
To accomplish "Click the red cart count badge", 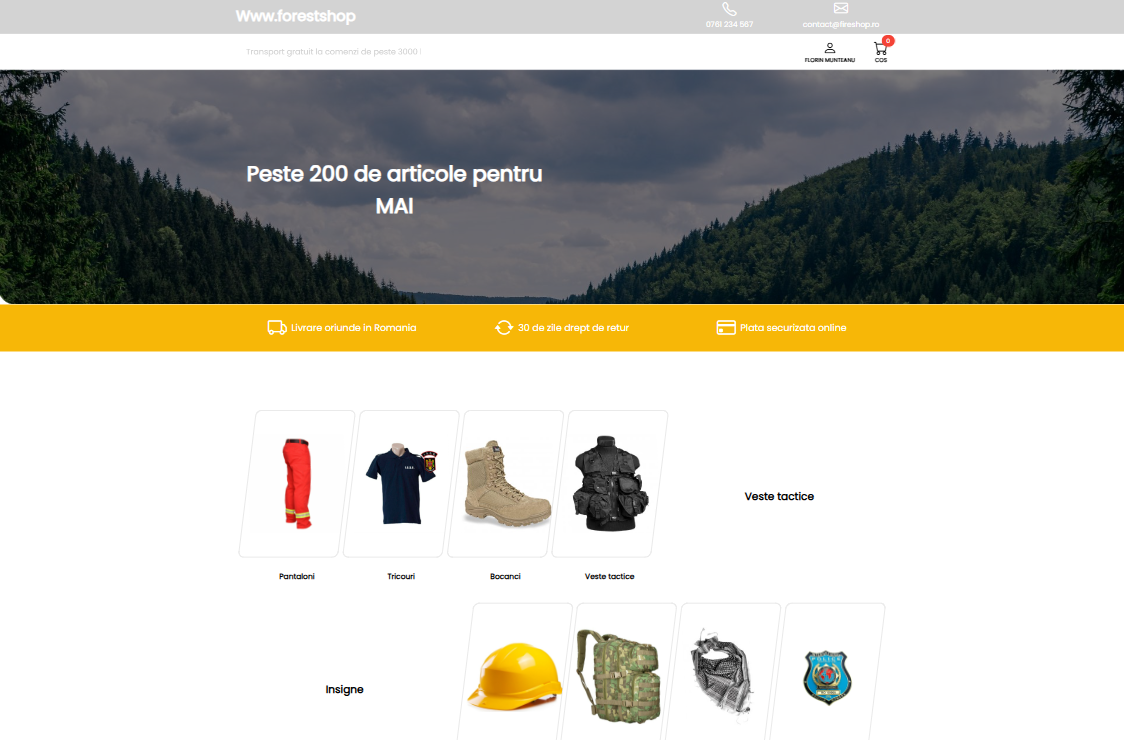I will coord(887,41).
